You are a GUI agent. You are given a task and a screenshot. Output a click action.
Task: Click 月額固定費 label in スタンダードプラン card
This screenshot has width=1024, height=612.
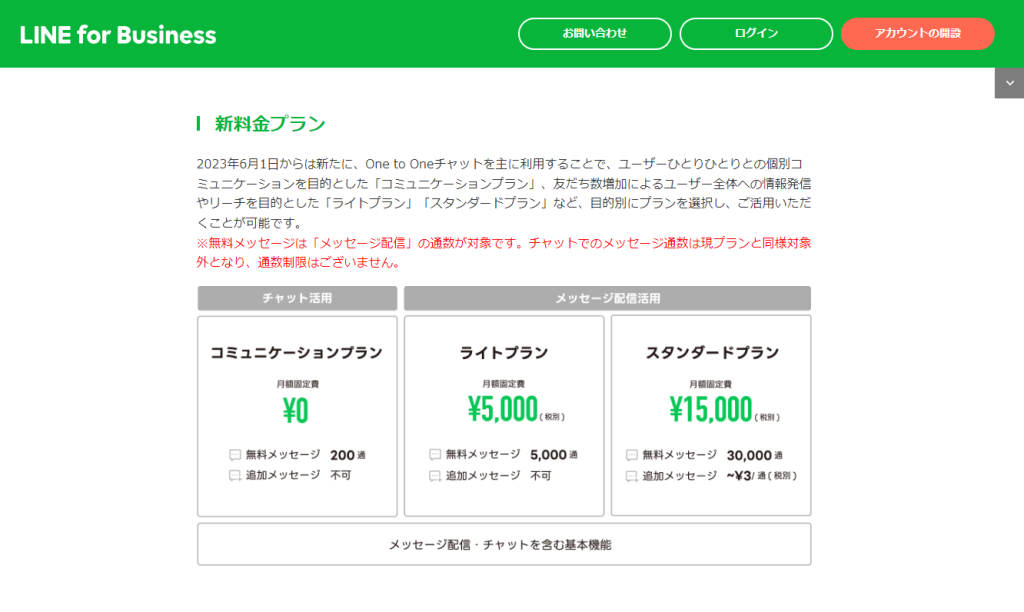click(711, 384)
